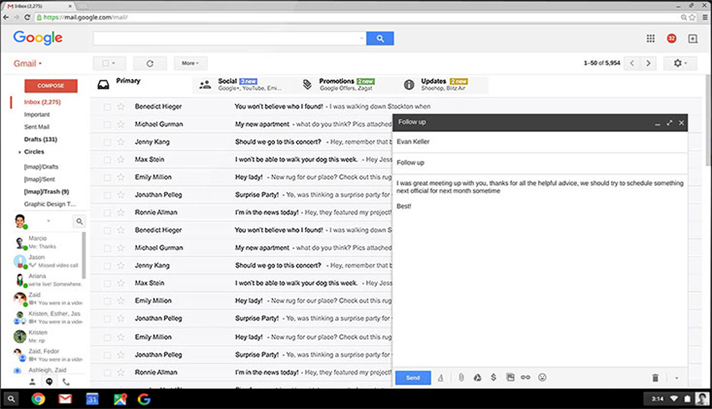
Task: Insert an emoticon in the message
Action: pyautogui.click(x=542, y=378)
